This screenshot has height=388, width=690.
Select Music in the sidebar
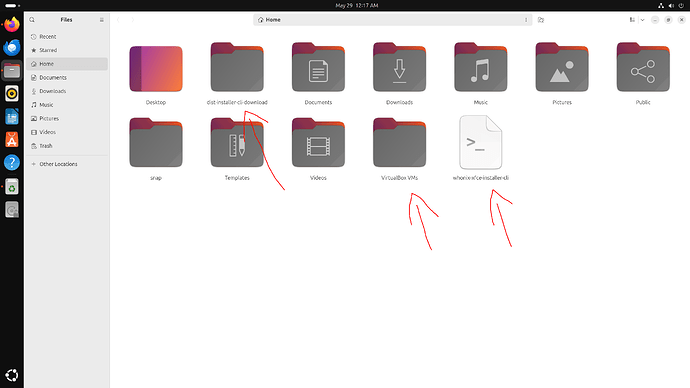point(67,105)
